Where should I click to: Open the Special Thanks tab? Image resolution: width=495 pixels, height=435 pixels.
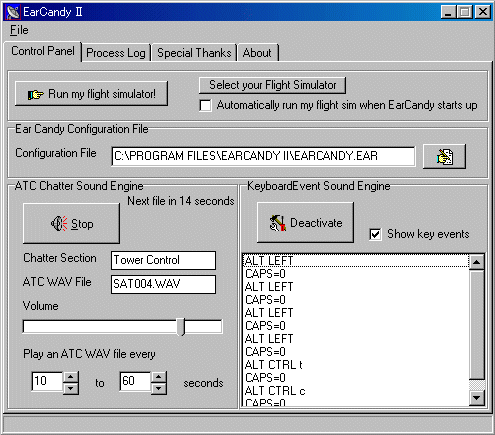coord(194,53)
